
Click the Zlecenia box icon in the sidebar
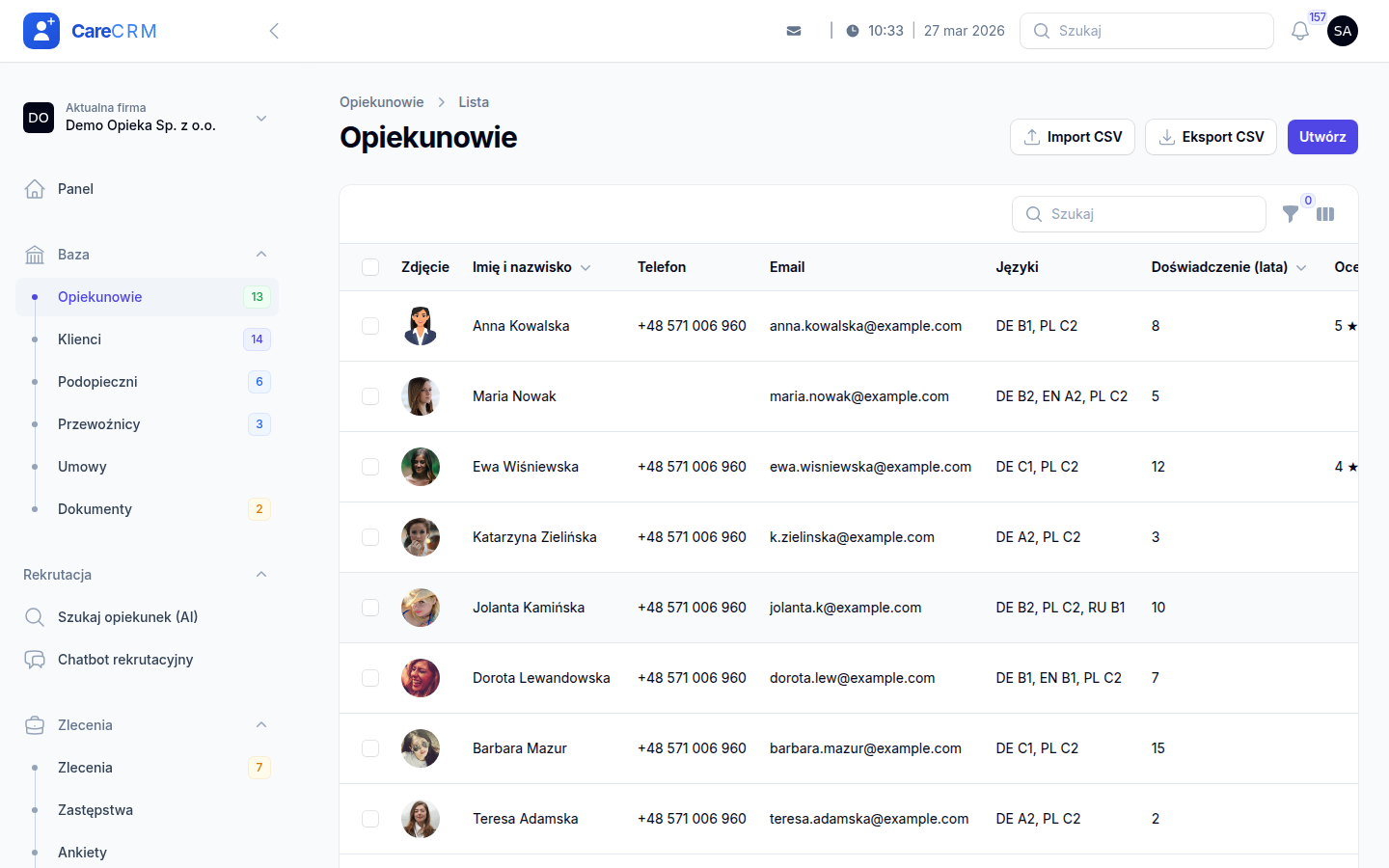[x=35, y=724]
